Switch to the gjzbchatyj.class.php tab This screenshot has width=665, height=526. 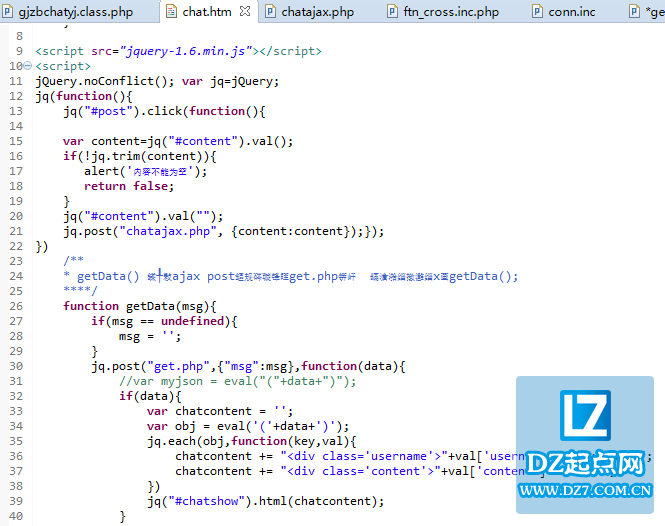coord(75,12)
